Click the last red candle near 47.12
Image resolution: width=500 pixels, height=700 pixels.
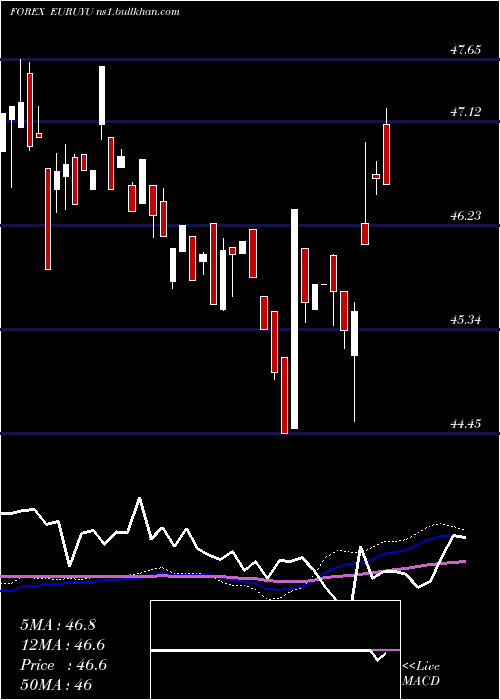pos(387,154)
